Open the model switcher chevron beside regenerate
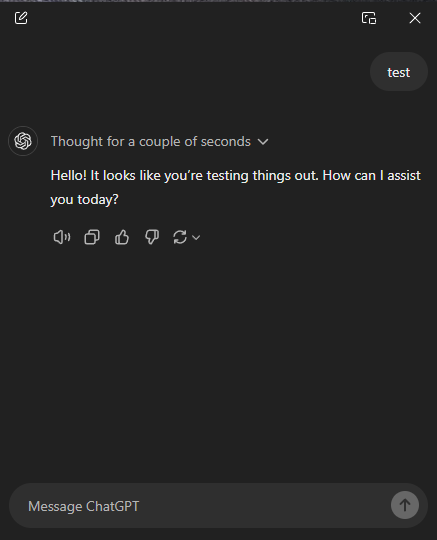 (196, 237)
